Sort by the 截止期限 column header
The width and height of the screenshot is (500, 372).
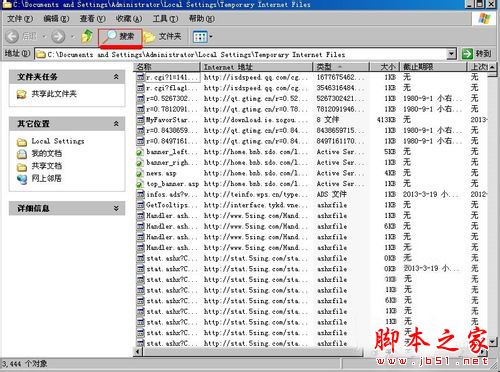point(433,67)
